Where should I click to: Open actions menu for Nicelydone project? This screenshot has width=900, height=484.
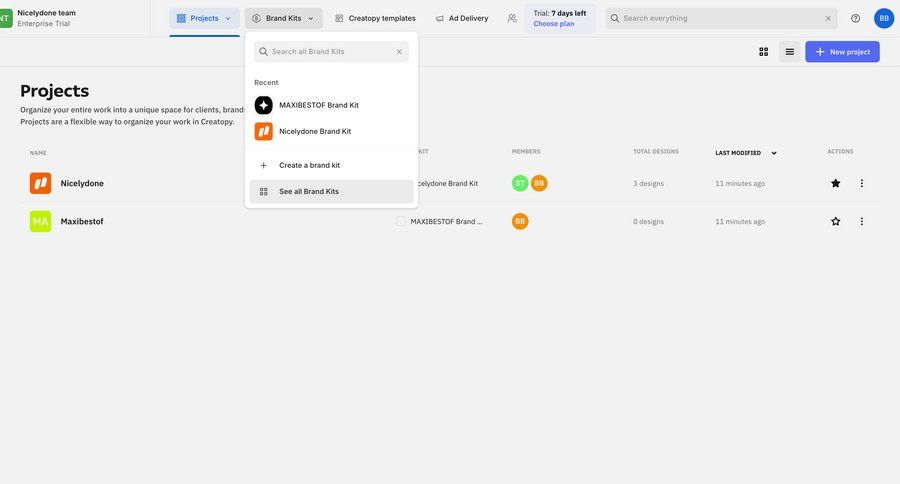click(862, 183)
